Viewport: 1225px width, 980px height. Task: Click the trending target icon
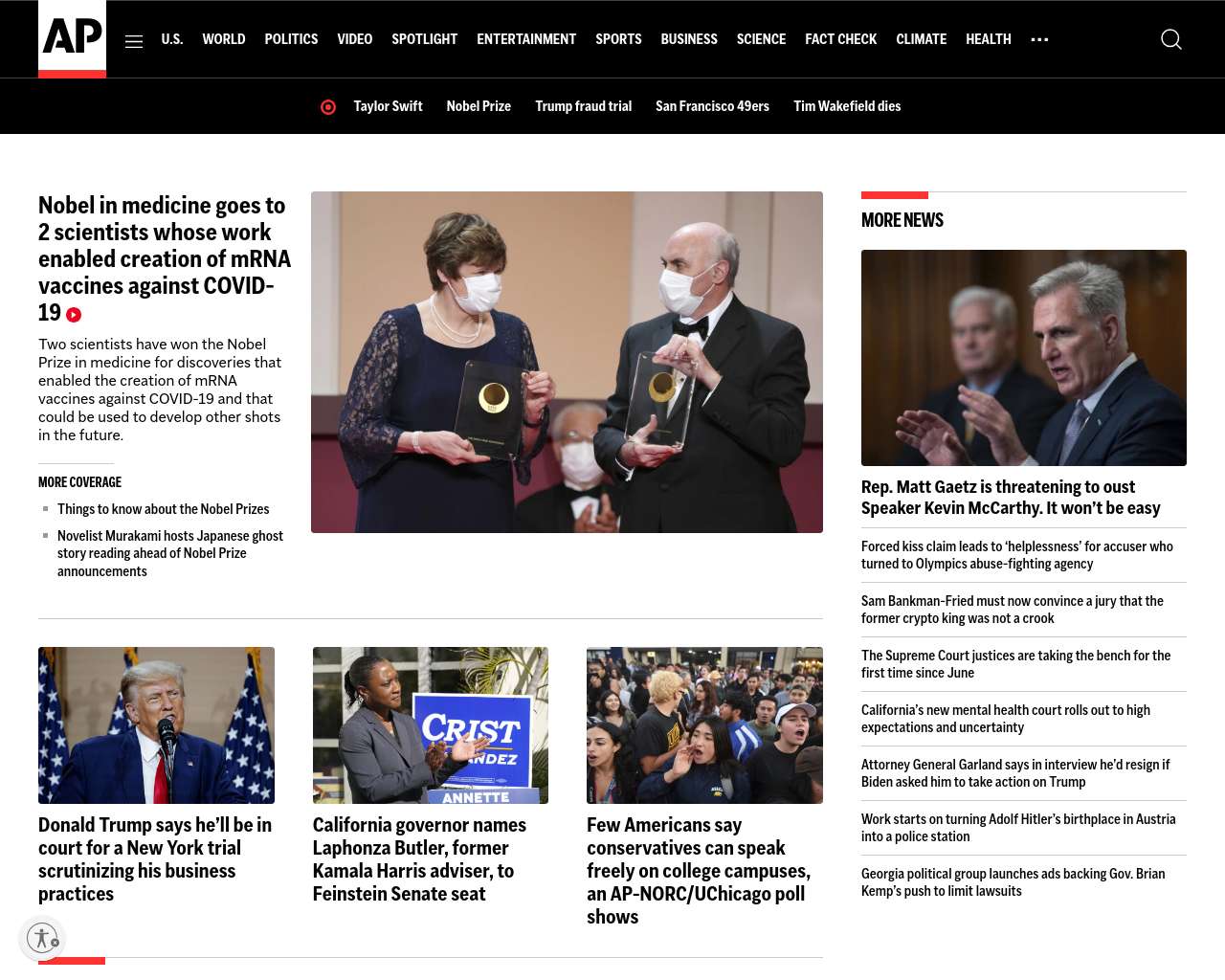click(328, 107)
